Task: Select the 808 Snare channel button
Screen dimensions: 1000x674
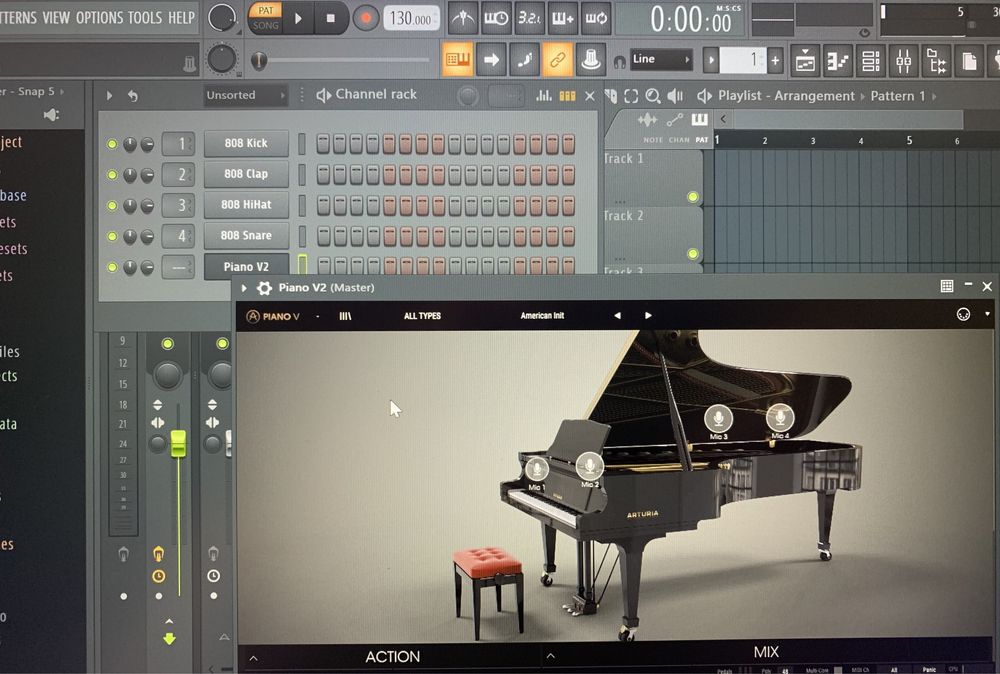Action: 246,235
